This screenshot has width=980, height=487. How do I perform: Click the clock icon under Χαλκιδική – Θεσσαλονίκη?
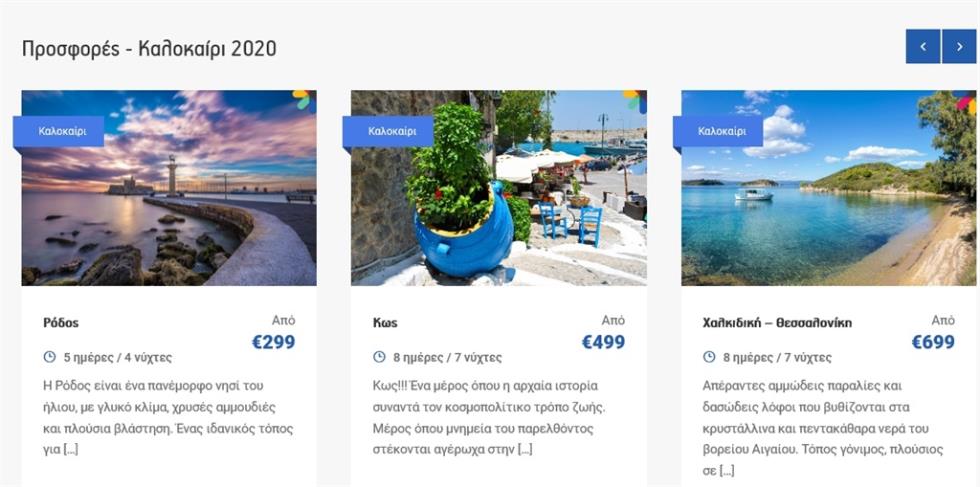[x=709, y=357]
